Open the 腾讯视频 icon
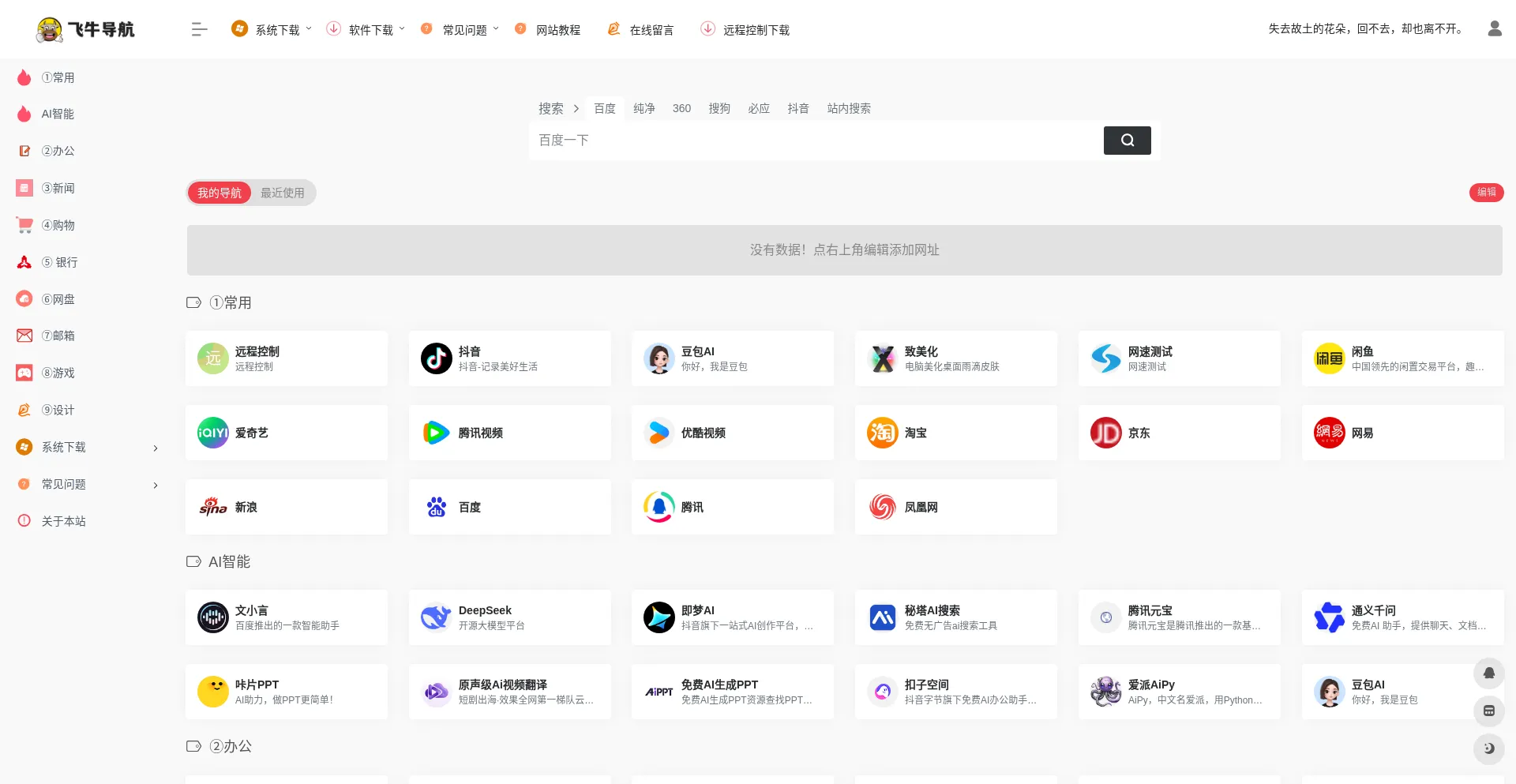Screen dimensions: 1516x784 pos(436,433)
